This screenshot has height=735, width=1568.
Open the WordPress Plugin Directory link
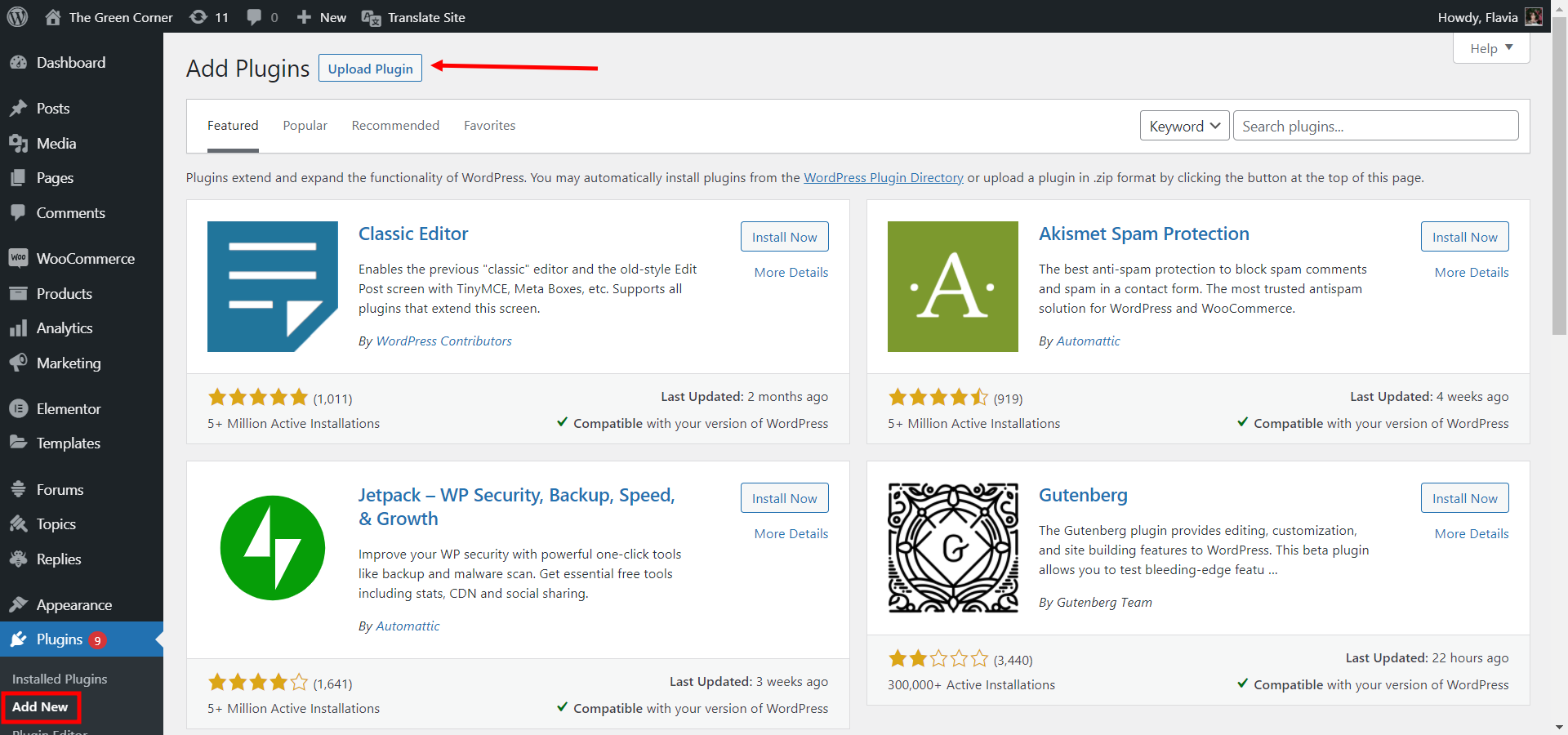pos(883,178)
